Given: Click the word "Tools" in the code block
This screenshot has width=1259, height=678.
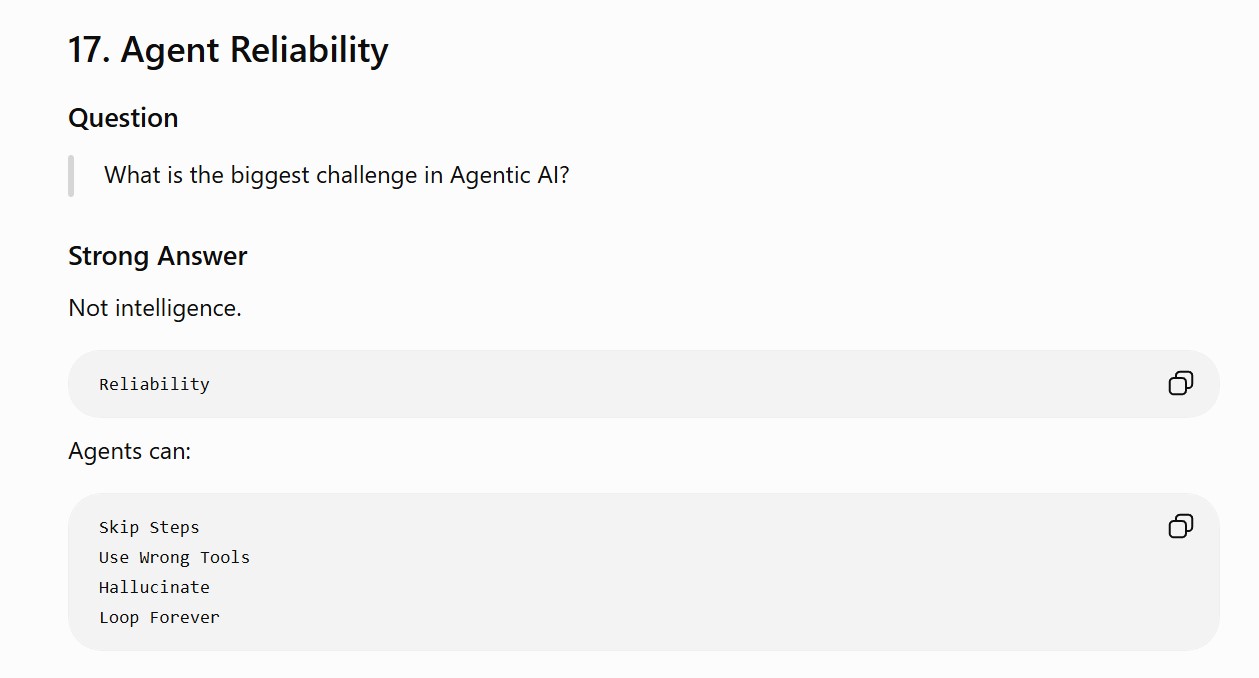Looking at the screenshot, I should point(225,558).
